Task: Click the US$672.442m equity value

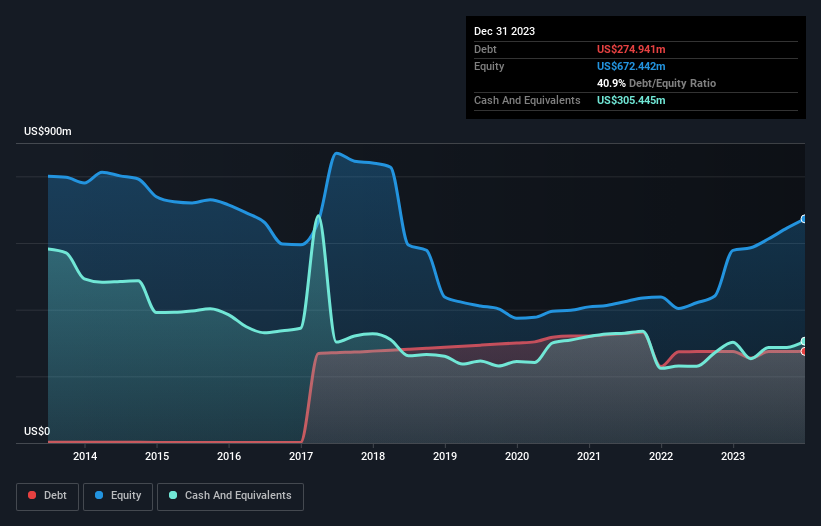Action: pos(631,66)
